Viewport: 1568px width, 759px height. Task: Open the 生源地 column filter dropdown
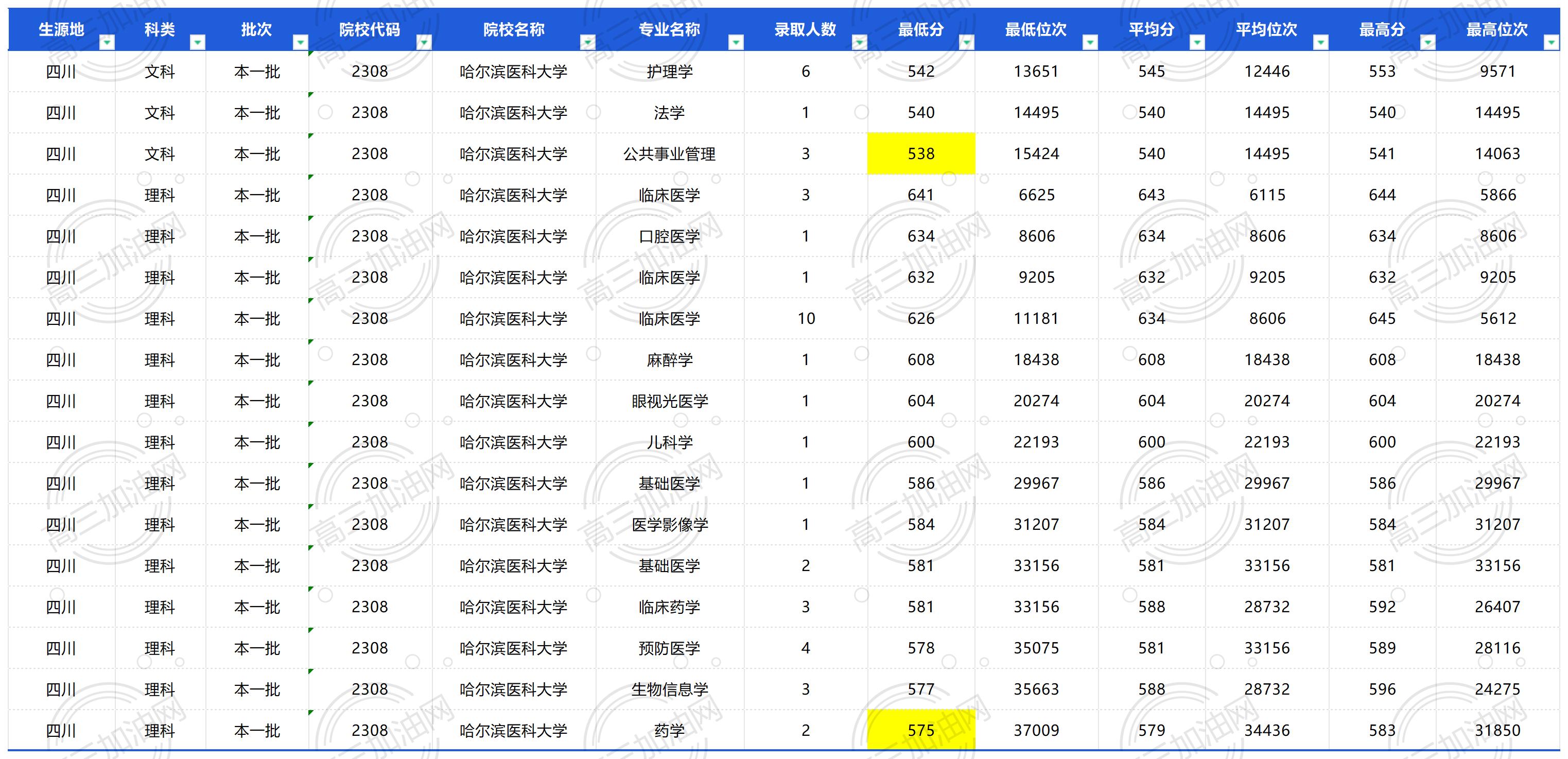coord(107,42)
